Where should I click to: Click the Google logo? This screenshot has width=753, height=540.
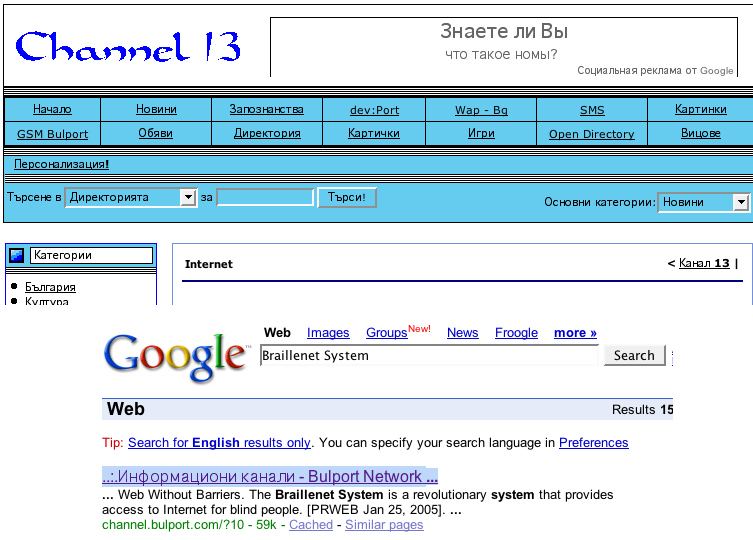pyautogui.click(x=176, y=357)
